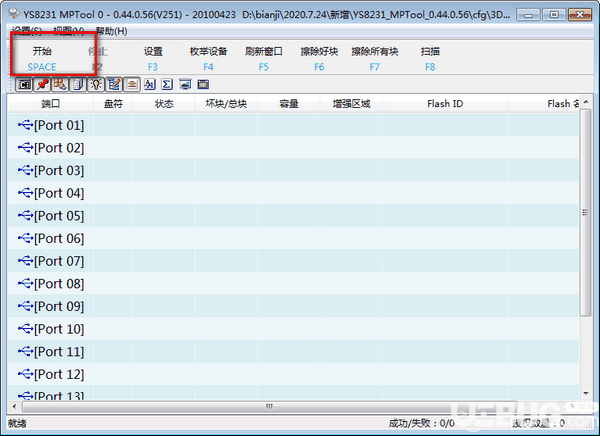Image resolution: width=600 pixels, height=436 pixels.
Task: Click the horizontal scrollbar thumb
Action: (270, 406)
